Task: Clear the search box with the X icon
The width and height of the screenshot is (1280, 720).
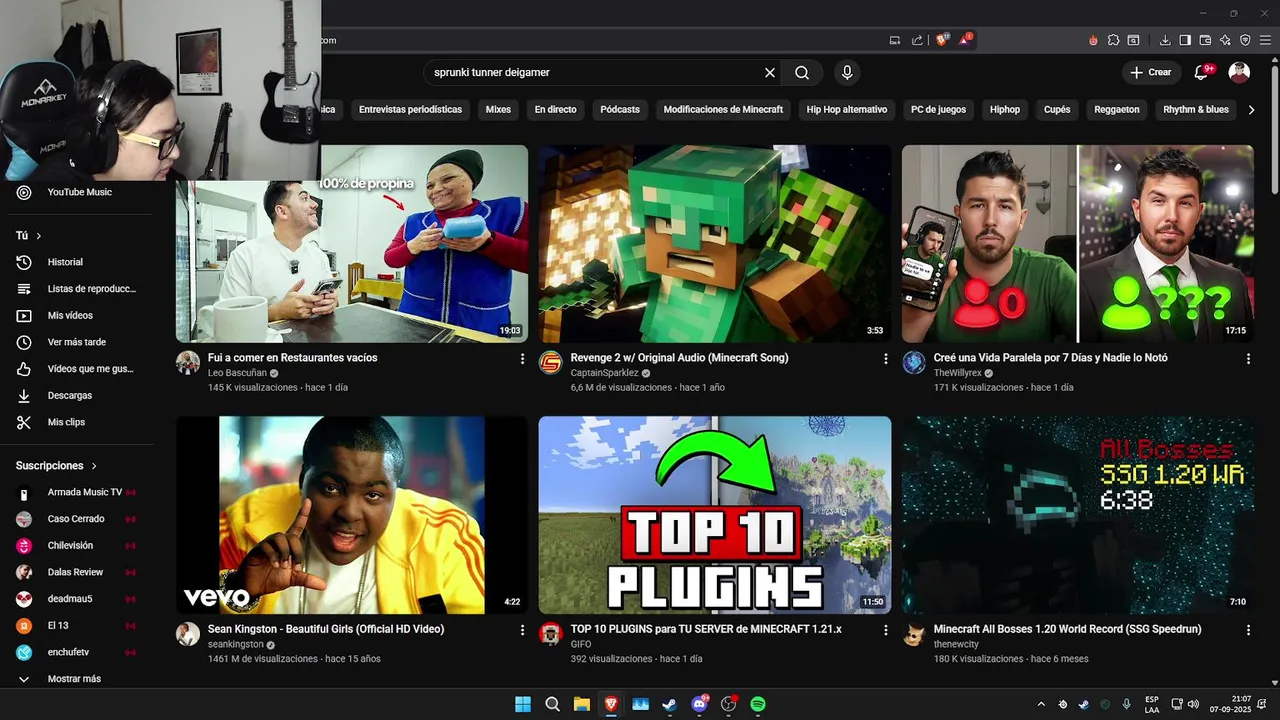Action: click(770, 72)
